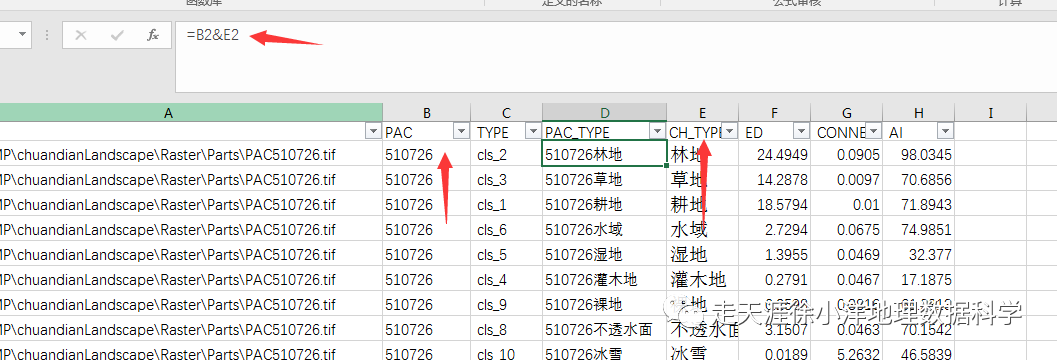Confirm formula with the checkmark icon
1057x360 pixels.
pyautogui.click(x=117, y=35)
